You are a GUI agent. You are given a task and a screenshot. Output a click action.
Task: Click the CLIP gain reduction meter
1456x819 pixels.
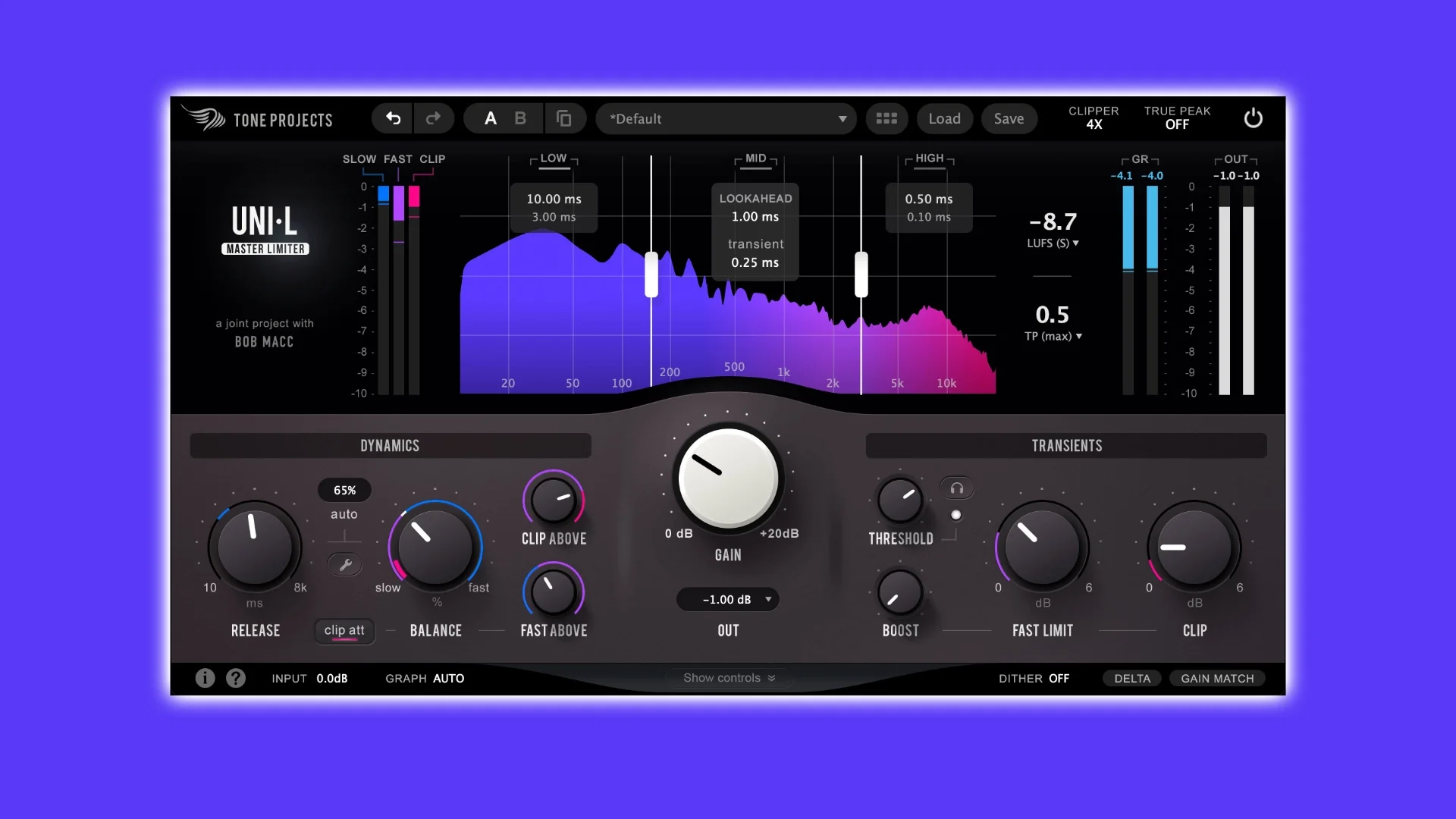pyautogui.click(x=414, y=290)
